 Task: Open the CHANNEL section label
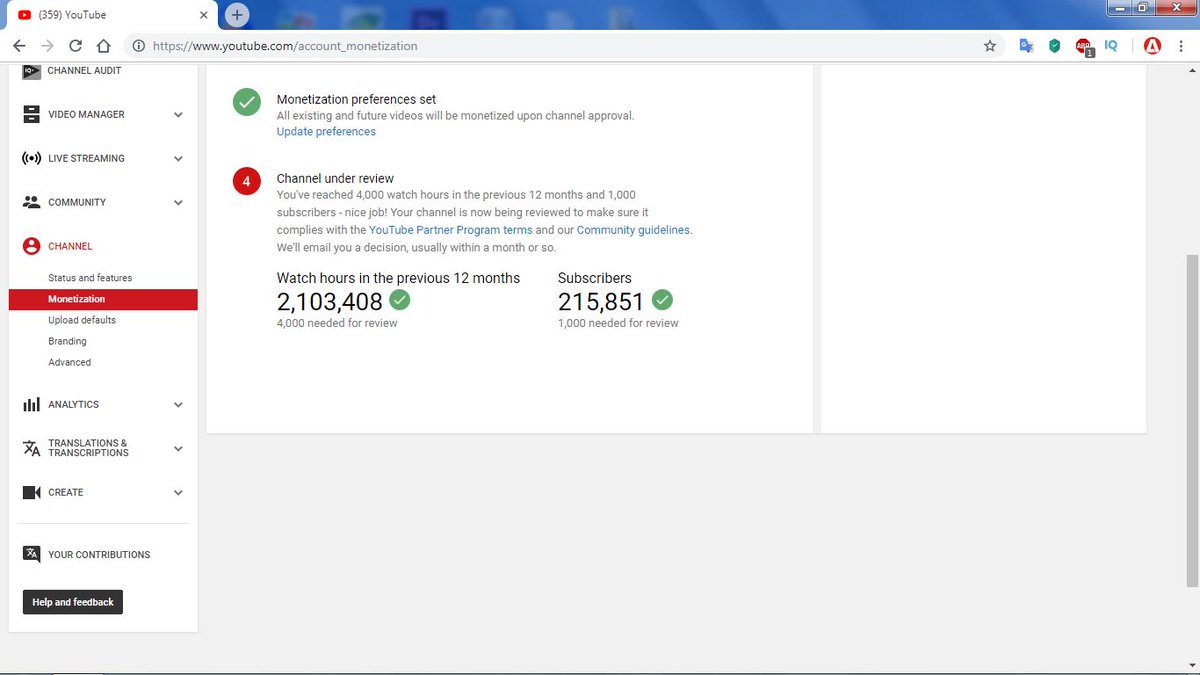click(70, 246)
